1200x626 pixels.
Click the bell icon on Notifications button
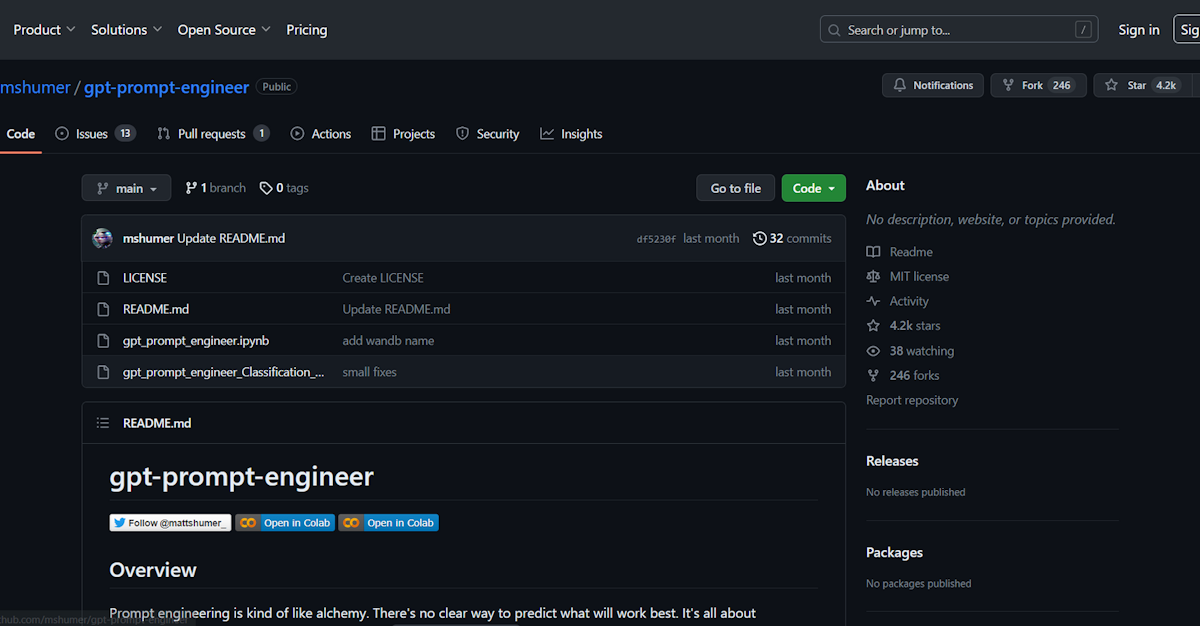[900, 86]
